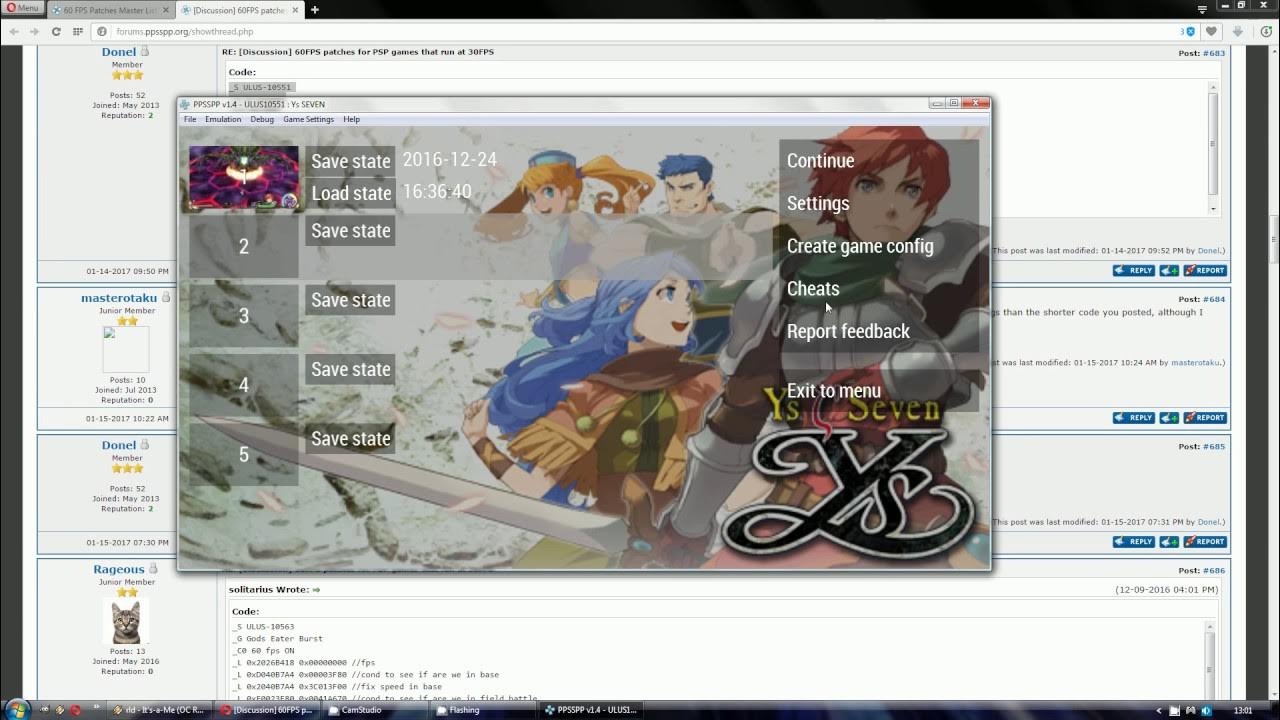Screen dimensions: 1280x720
Task: Click Rageous cat avatar image
Action: tap(126, 622)
